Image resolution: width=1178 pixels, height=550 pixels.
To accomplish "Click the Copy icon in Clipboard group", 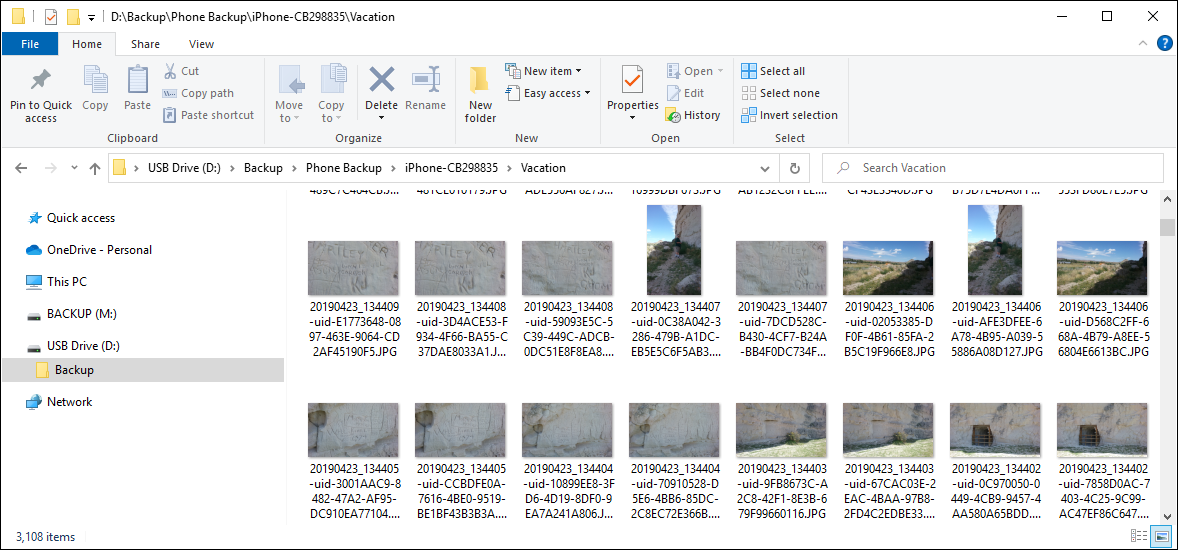I will coord(95,80).
